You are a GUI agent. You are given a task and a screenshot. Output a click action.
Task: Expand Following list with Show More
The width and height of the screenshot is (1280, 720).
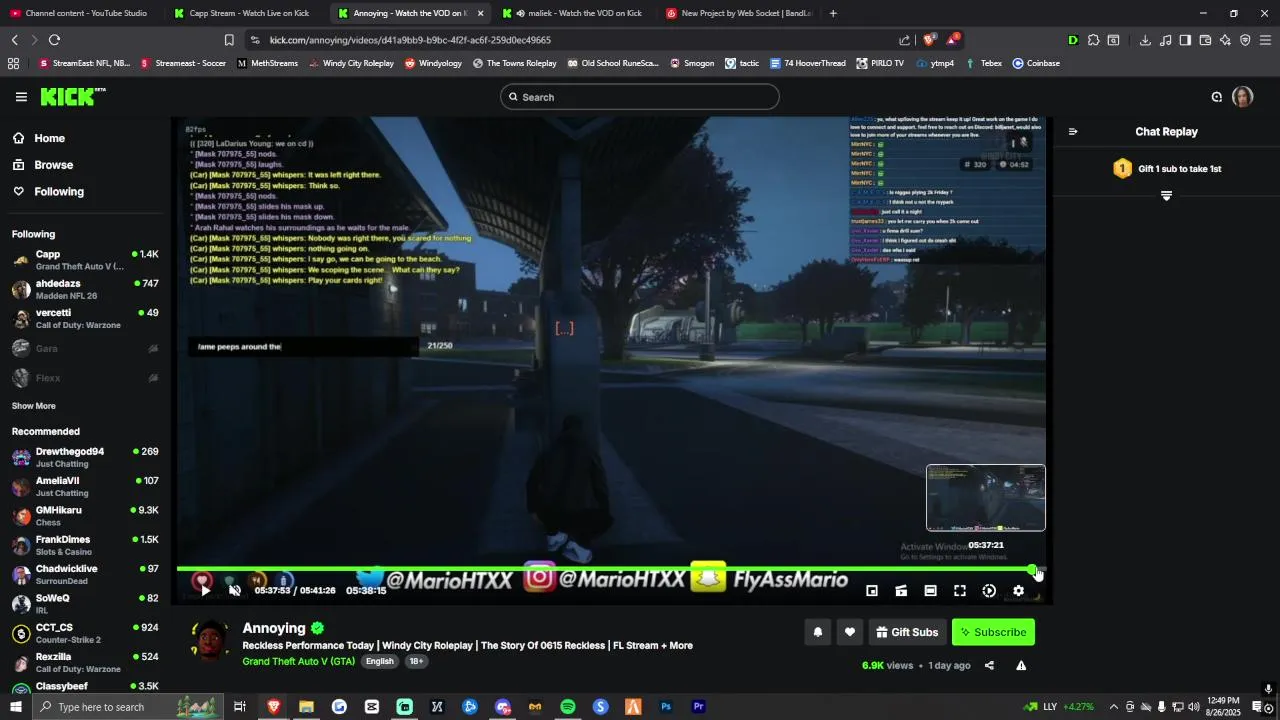click(x=34, y=406)
